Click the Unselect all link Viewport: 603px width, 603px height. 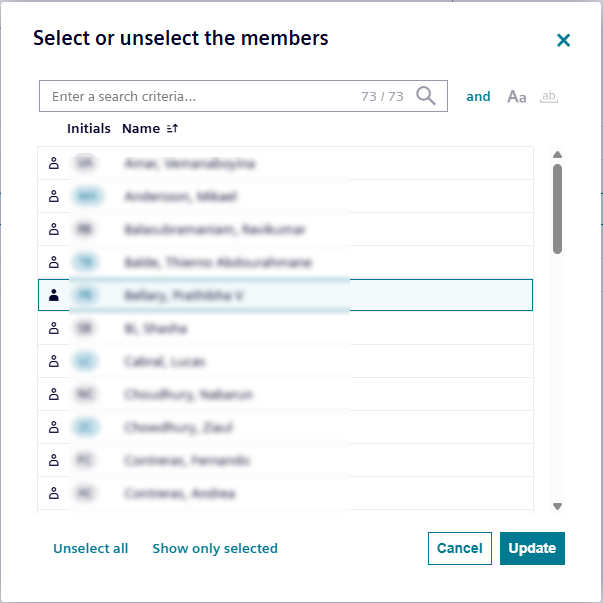(x=91, y=548)
